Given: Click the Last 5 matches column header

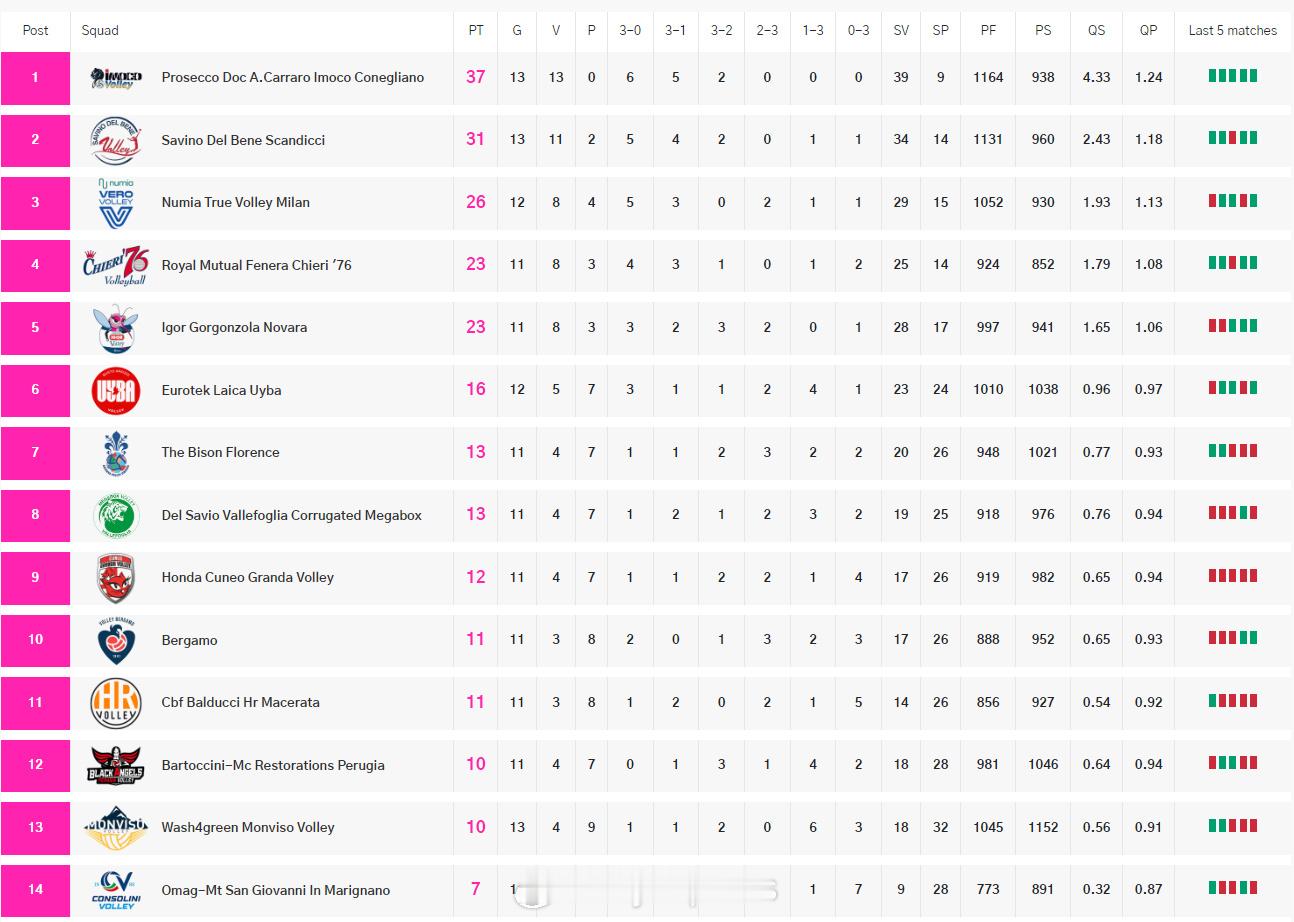Looking at the screenshot, I should coord(1233,30).
